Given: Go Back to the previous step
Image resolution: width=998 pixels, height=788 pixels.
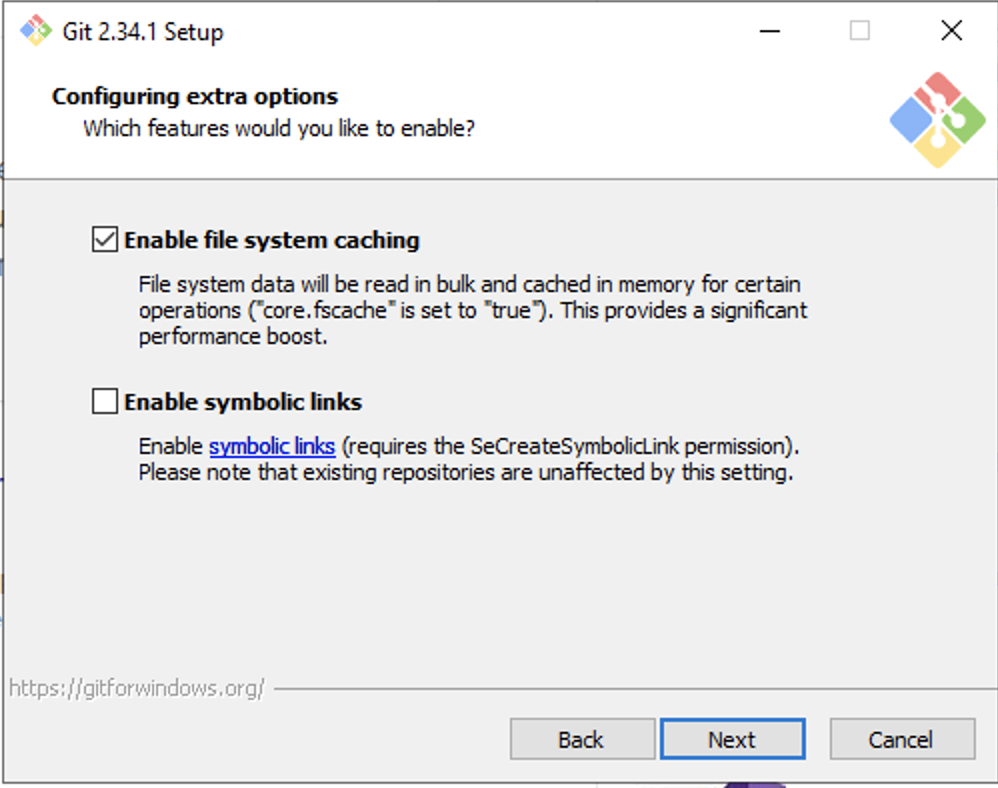Looking at the screenshot, I should 582,739.
